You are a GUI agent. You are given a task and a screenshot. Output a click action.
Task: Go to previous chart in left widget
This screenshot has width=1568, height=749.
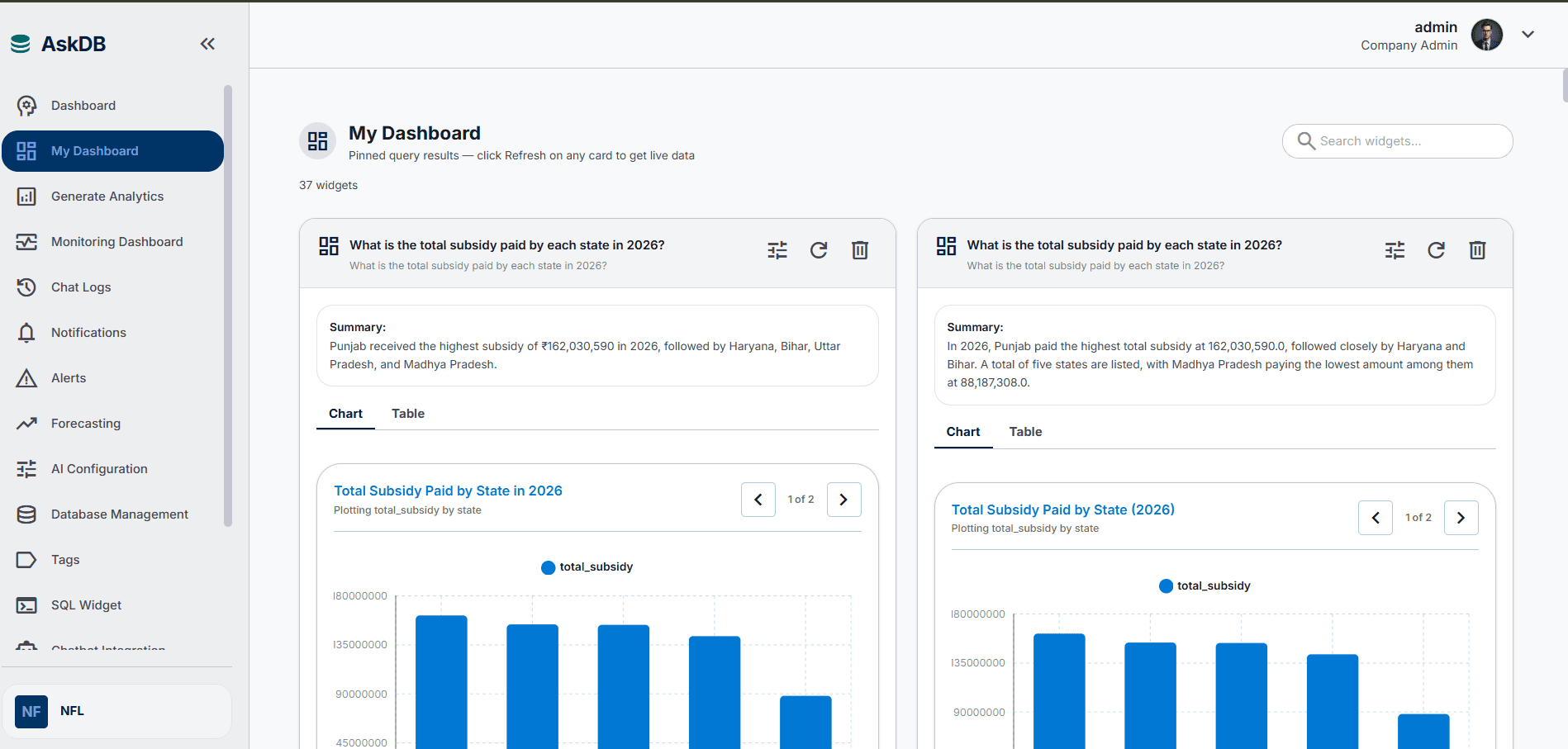pyautogui.click(x=758, y=500)
